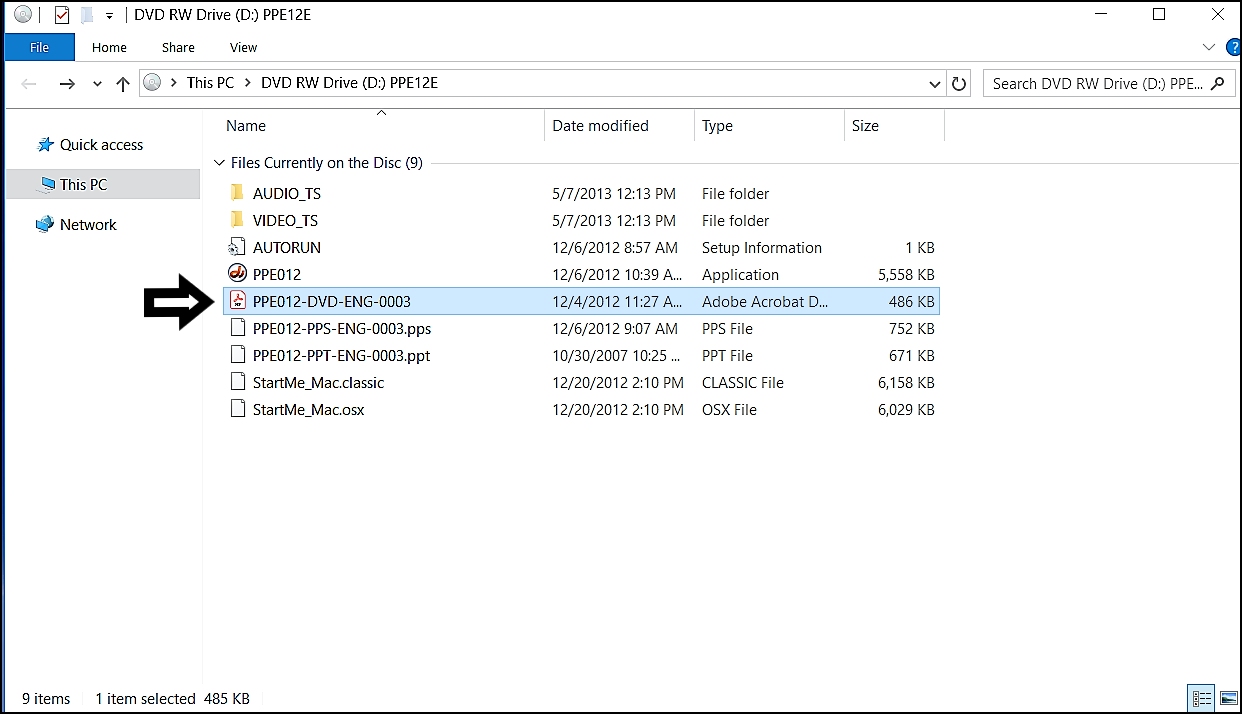
Task: Click the AUDIO_TS folder name
Action: [x=287, y=194]
